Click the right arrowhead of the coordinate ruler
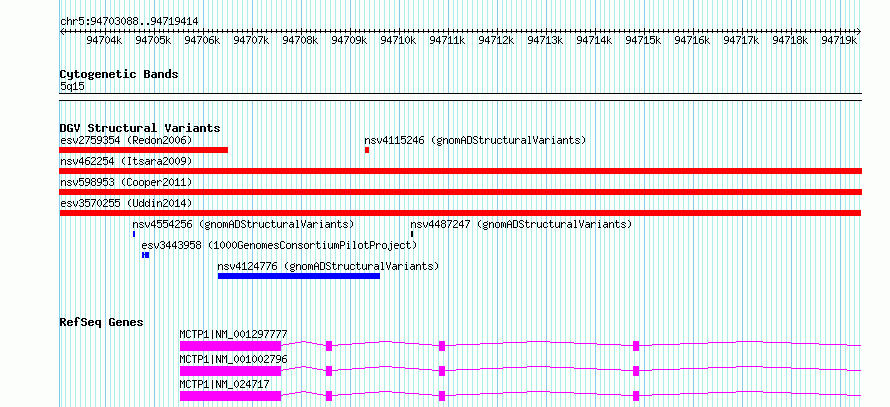The height and width of the screenshot is (407, 890). point(859,31)
